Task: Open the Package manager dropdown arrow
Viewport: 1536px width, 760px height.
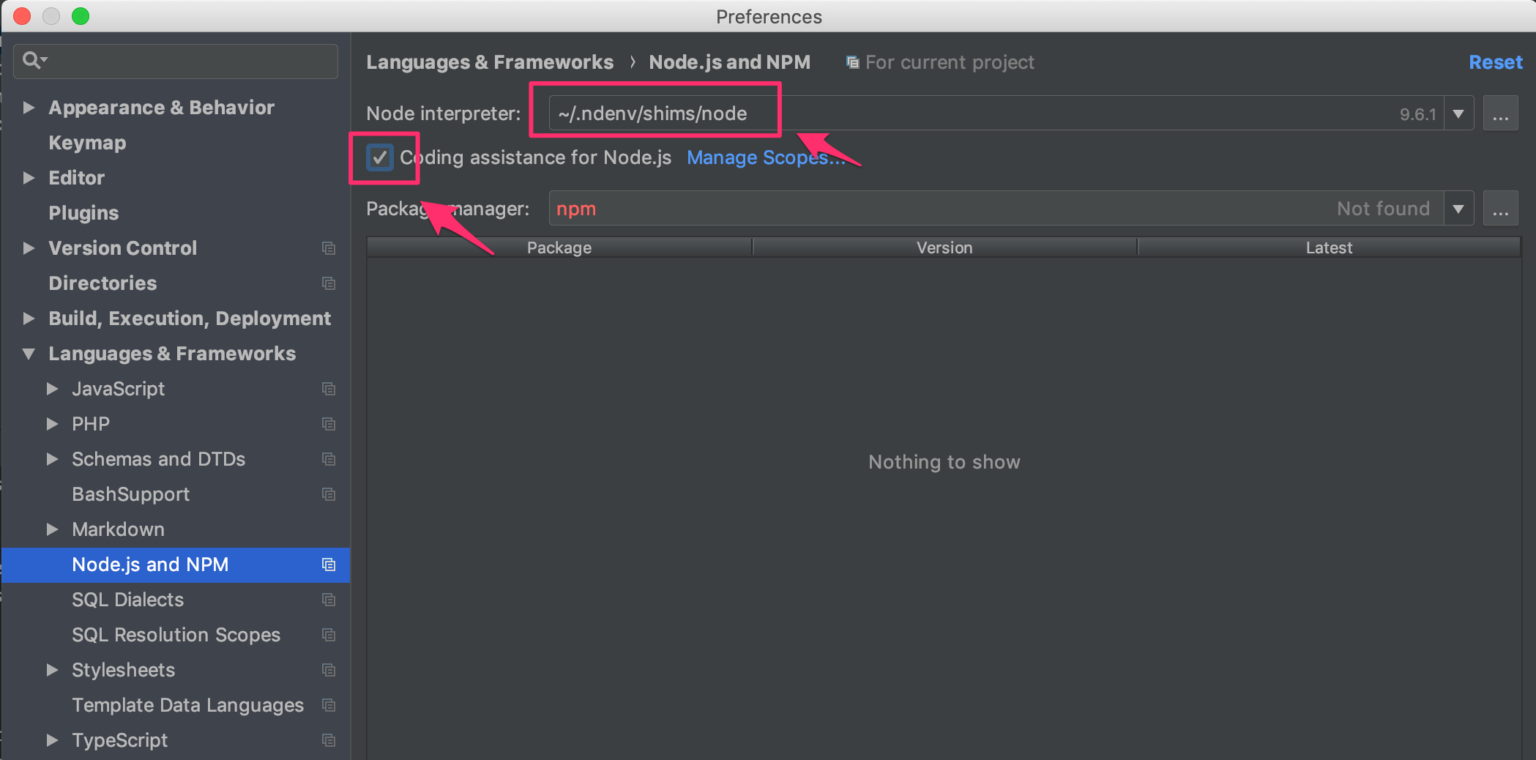Action: tap(1459, 209)
